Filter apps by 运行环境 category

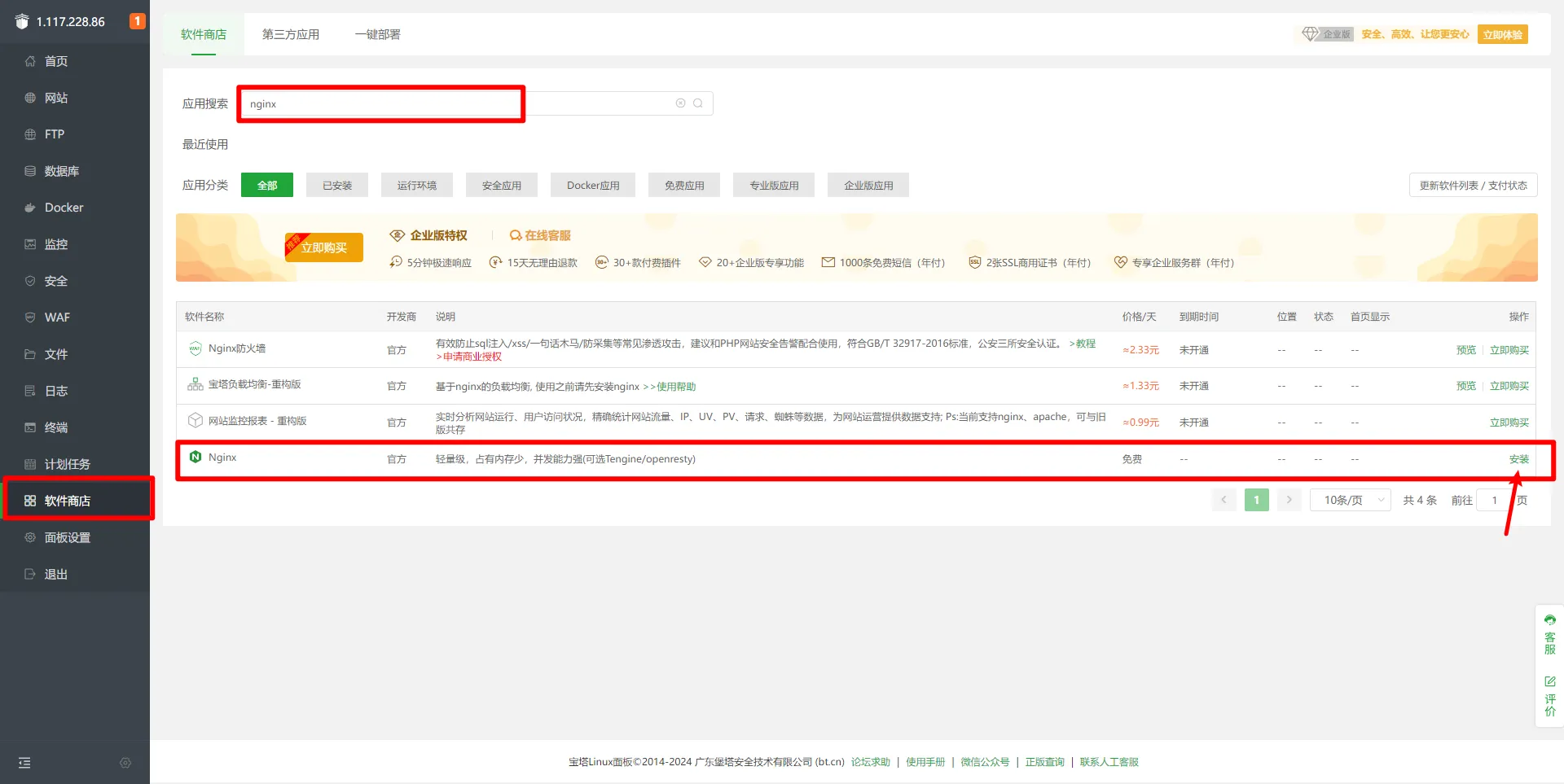(417, 186)
